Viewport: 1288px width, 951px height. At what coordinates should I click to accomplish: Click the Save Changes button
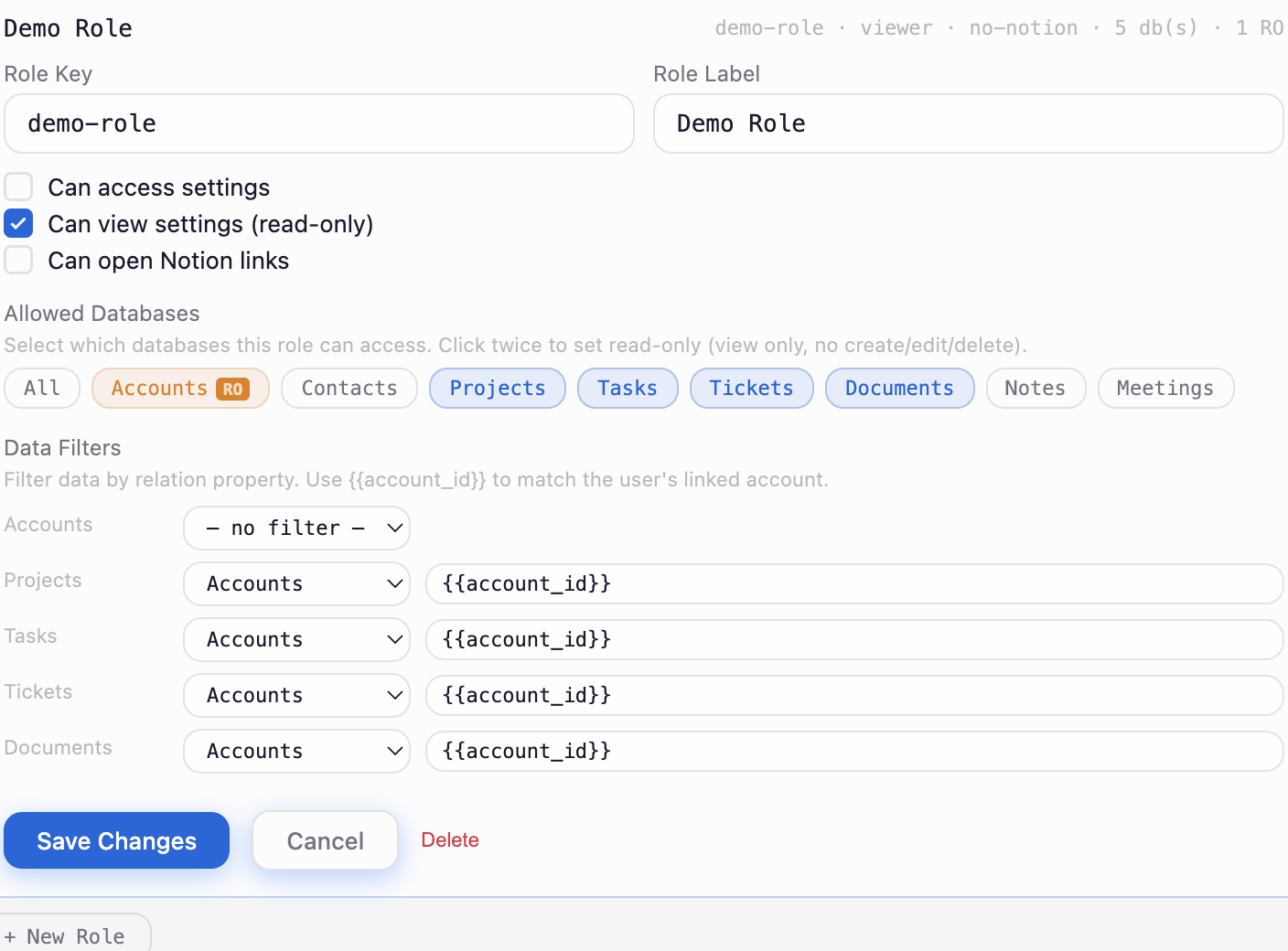pyautogui.click(x=116, y=840)
